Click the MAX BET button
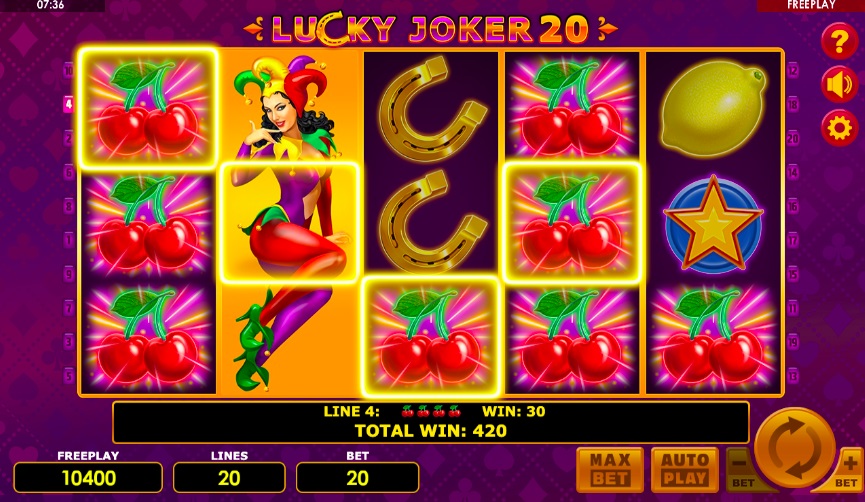Screen dimensions: 865x502 coord(610,470)
